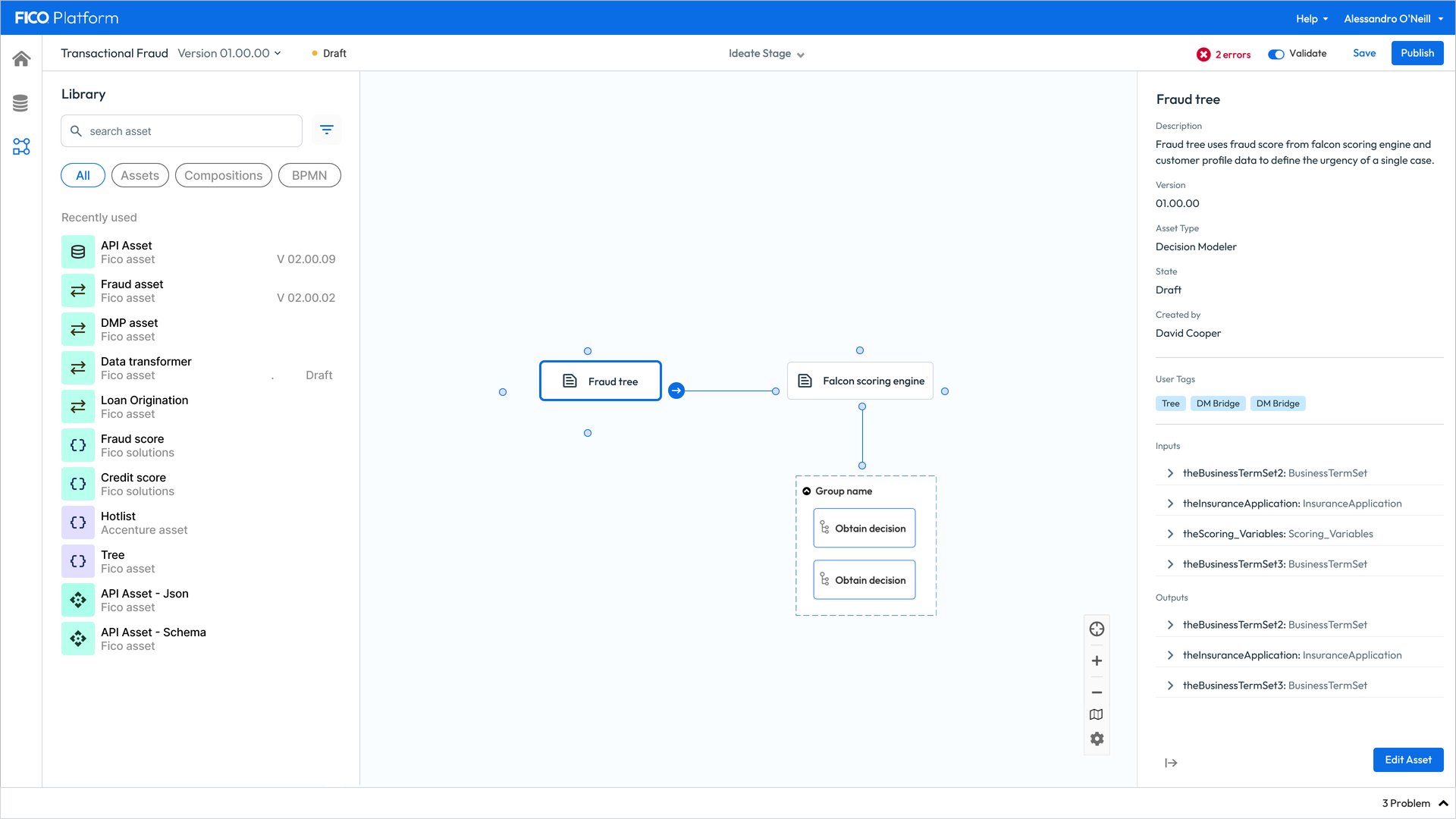Click the FICO Platform logo
Image resolution: width=1456 pixels, height=819 pixels.
[67, 17]
